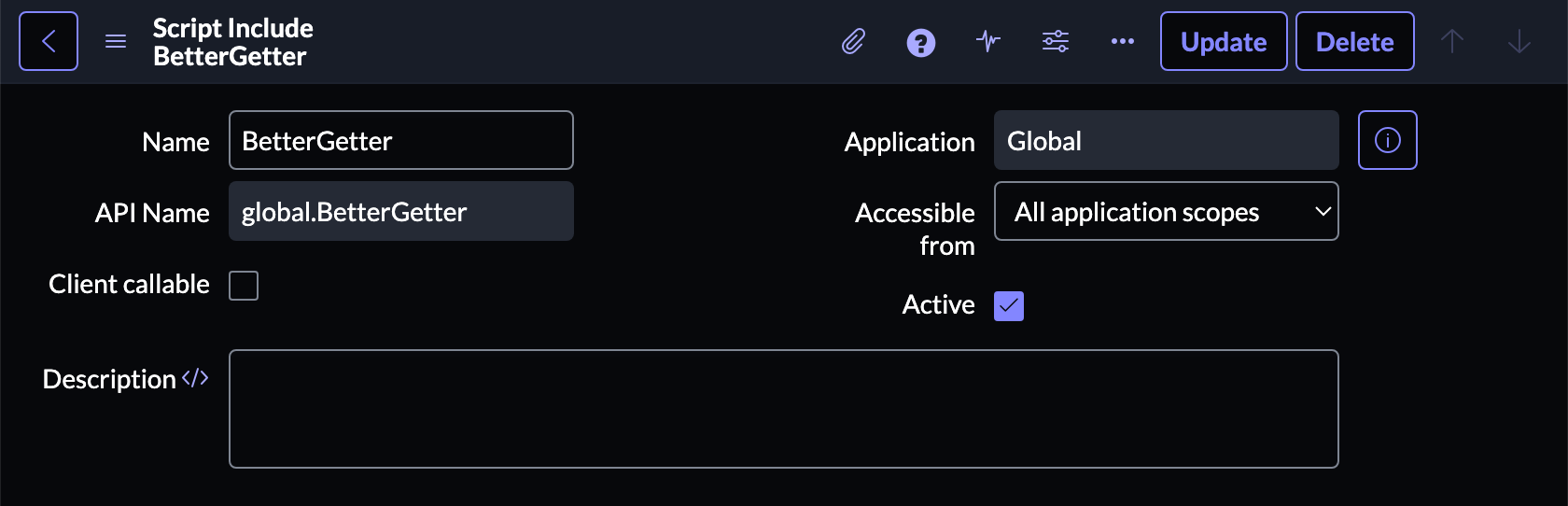Open the activity stream pulse icon
The width and height of the screenshot is (1568, 506).
pyautogui.click(x=988, y=41)
